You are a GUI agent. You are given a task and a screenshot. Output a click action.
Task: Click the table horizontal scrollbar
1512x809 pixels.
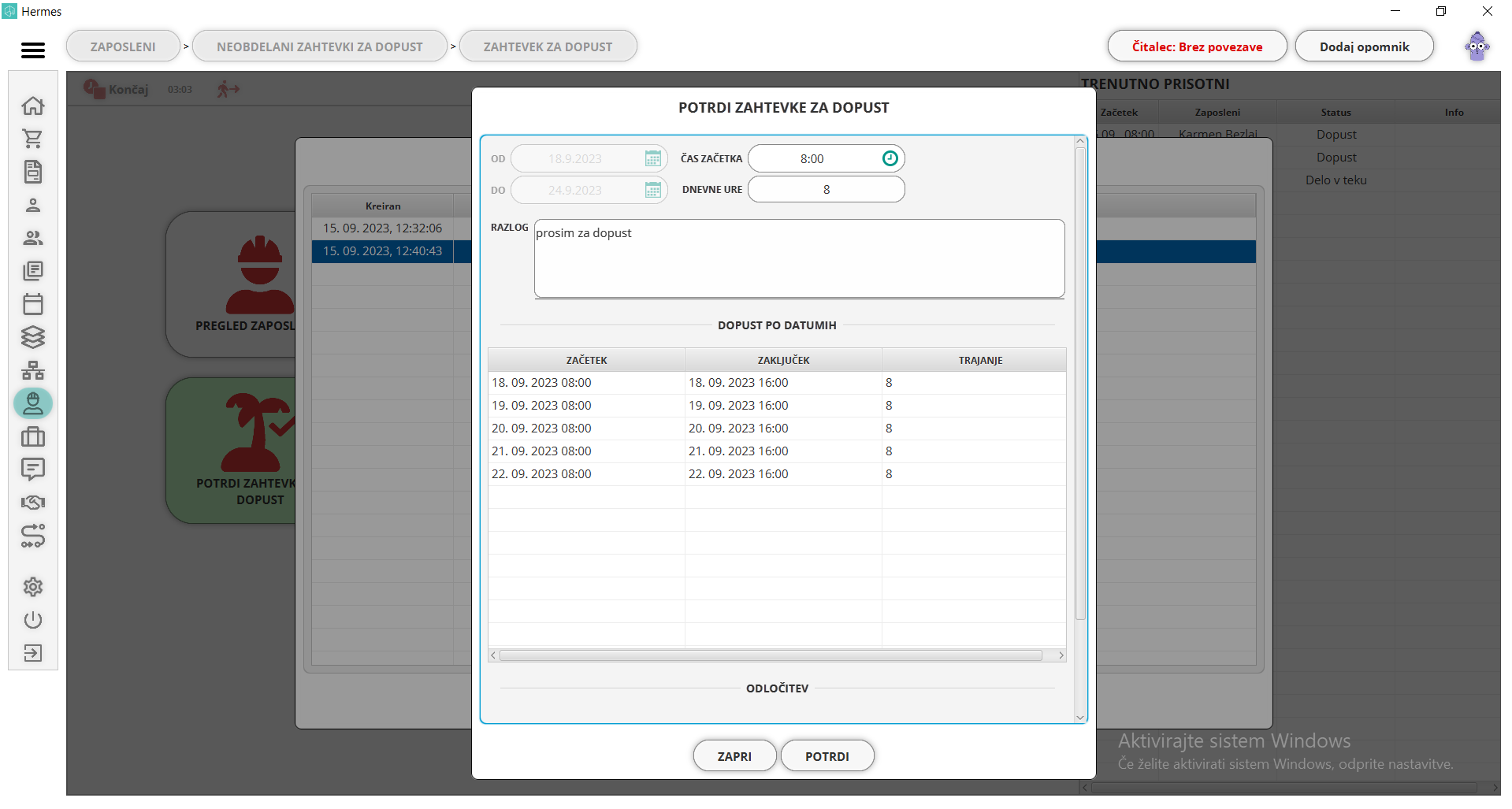pyautogui.click(x=771, y=655)
